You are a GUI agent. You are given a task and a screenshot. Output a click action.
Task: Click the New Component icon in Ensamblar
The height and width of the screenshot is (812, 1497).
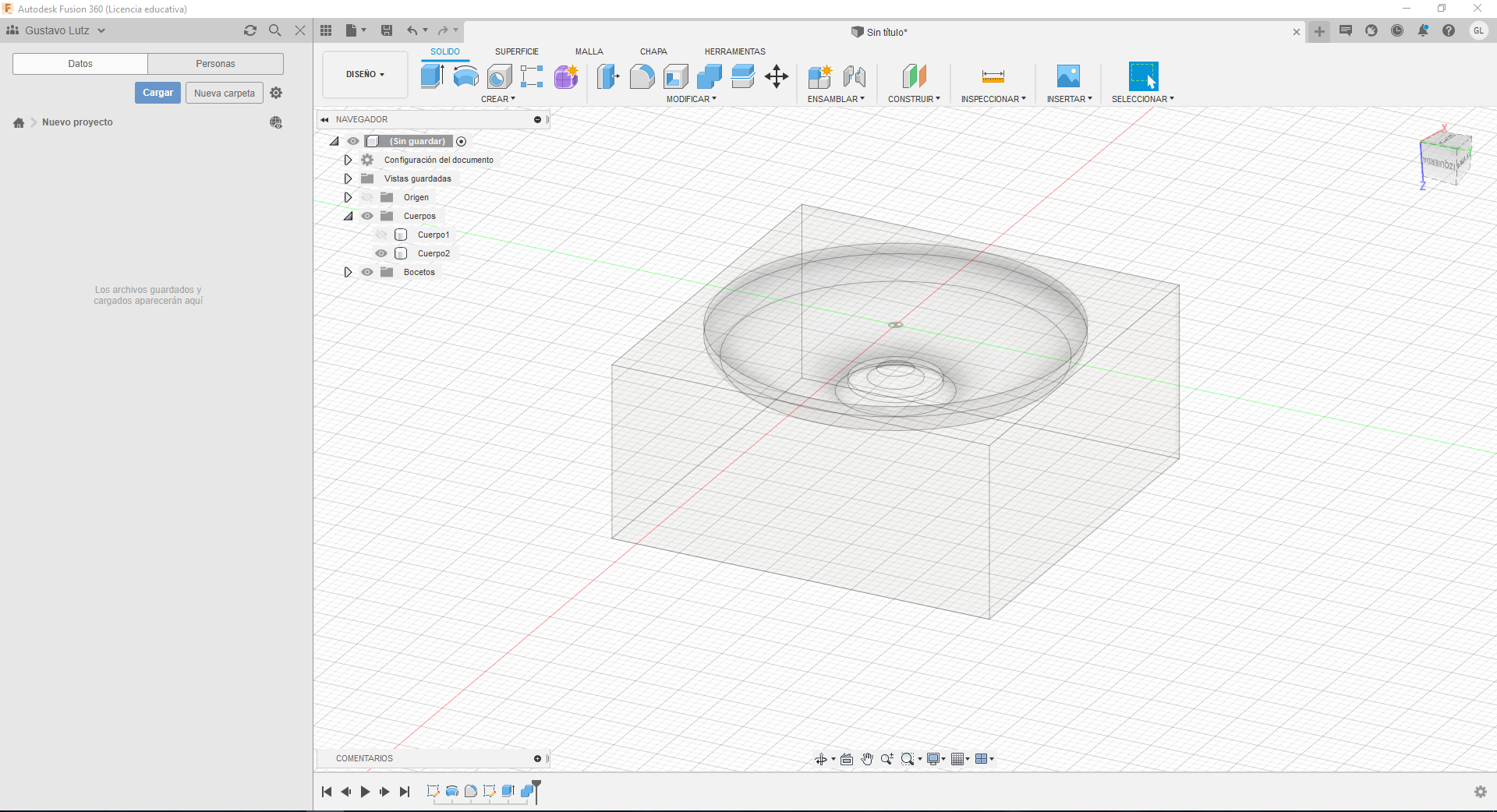[x=820, y=76]
